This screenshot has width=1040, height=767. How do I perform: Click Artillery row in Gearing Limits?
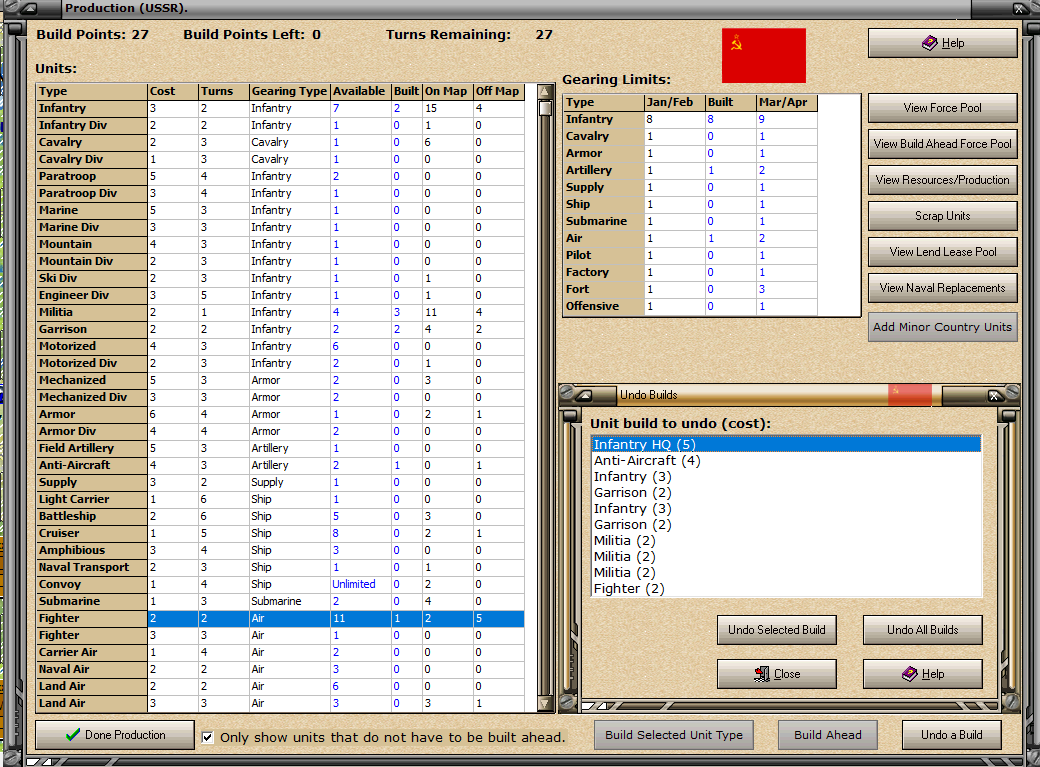pyautogui.click(x=690, y=170)
